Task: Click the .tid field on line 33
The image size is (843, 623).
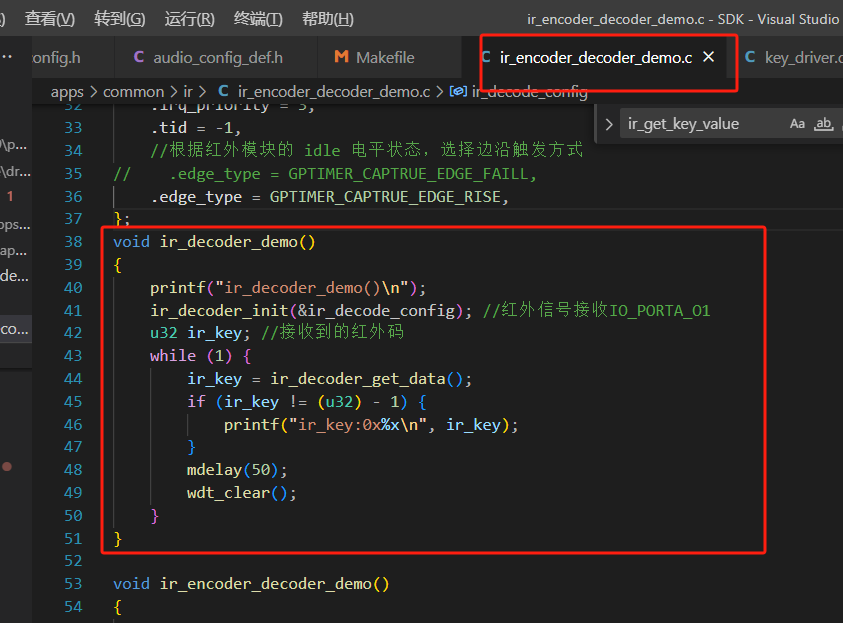Action: [x=169, y=128]
